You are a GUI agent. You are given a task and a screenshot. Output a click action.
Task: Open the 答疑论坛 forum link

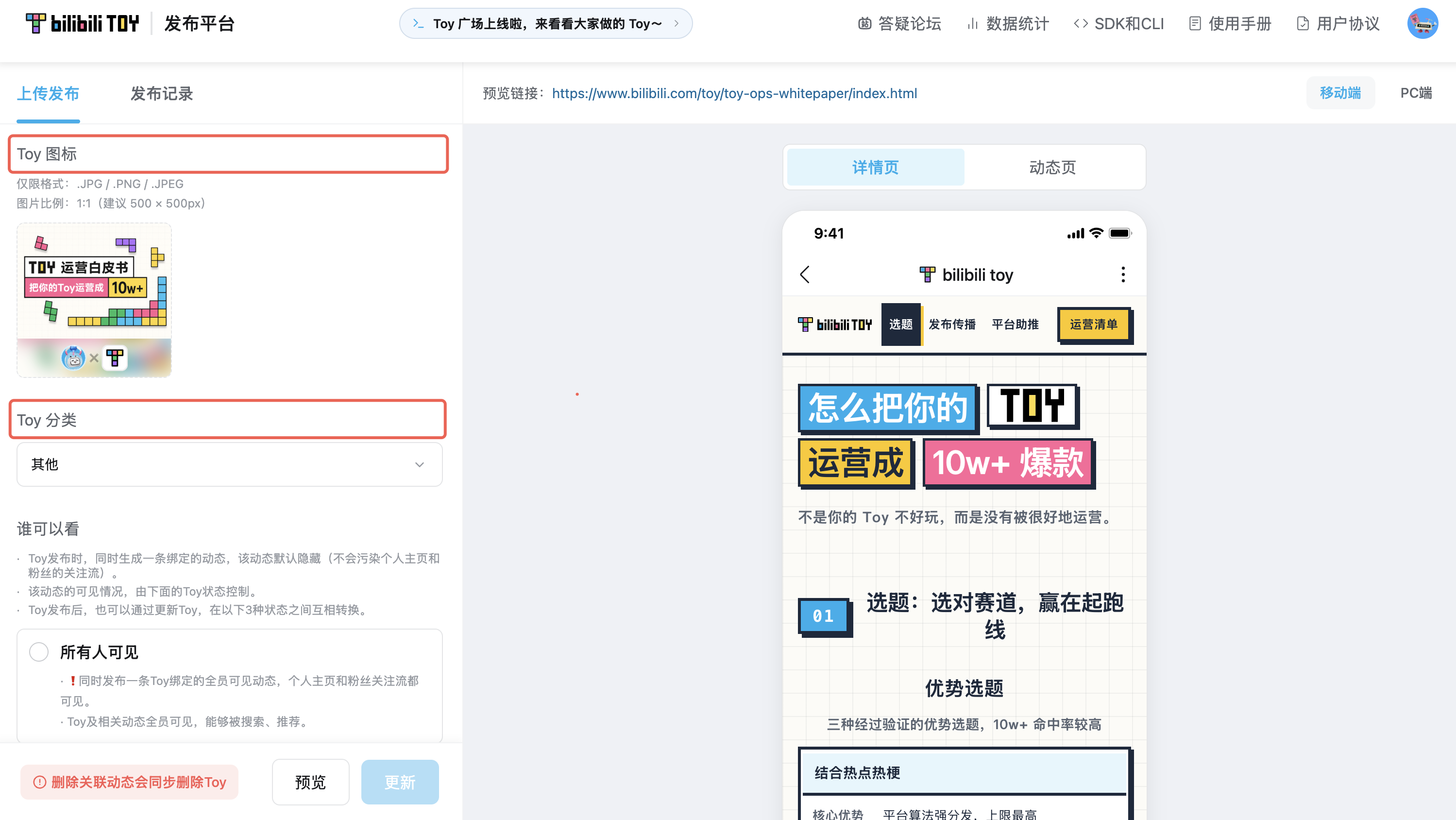click(900, 23)
